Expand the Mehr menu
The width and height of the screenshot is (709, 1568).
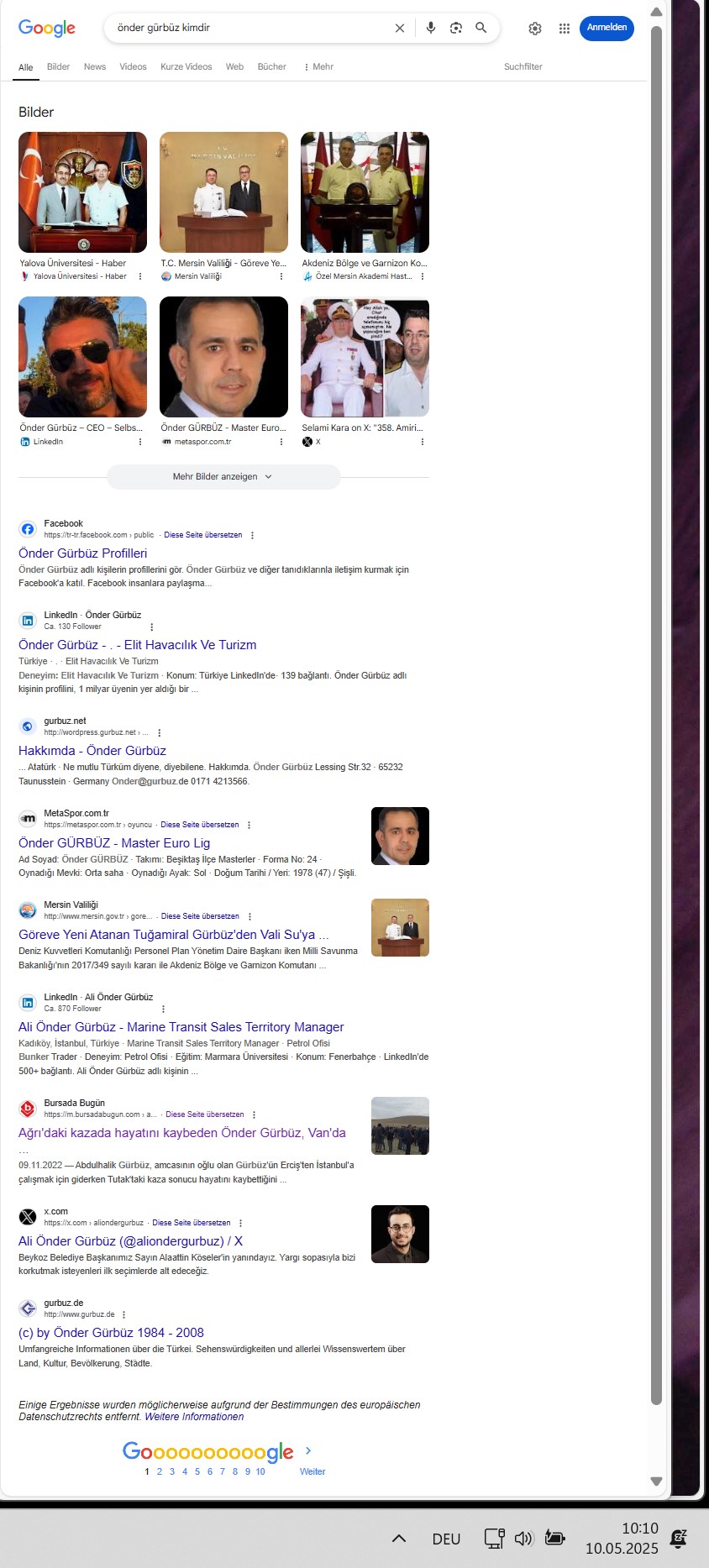(318, 66)
